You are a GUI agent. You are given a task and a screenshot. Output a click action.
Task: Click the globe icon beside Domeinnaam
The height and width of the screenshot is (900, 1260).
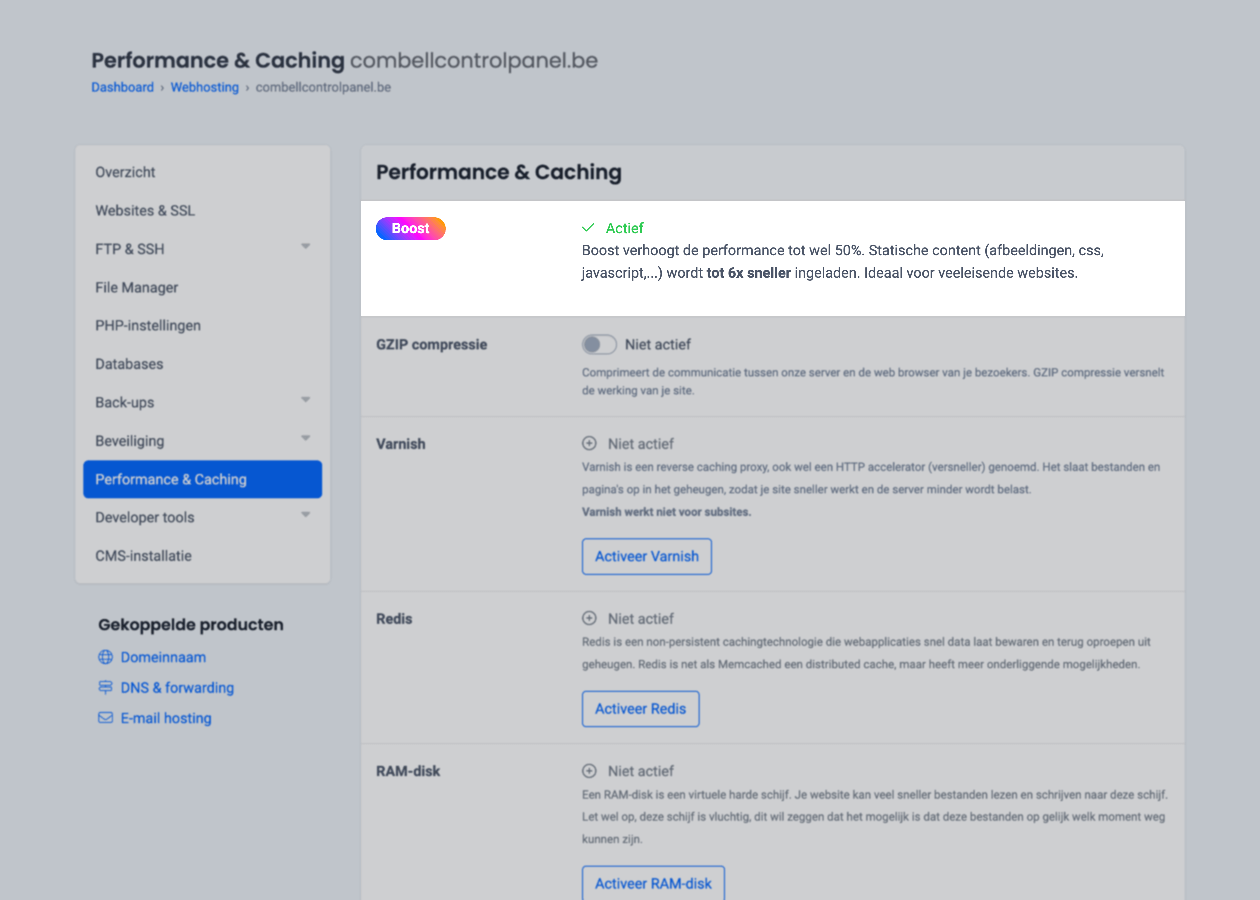[x=105, y=657]
